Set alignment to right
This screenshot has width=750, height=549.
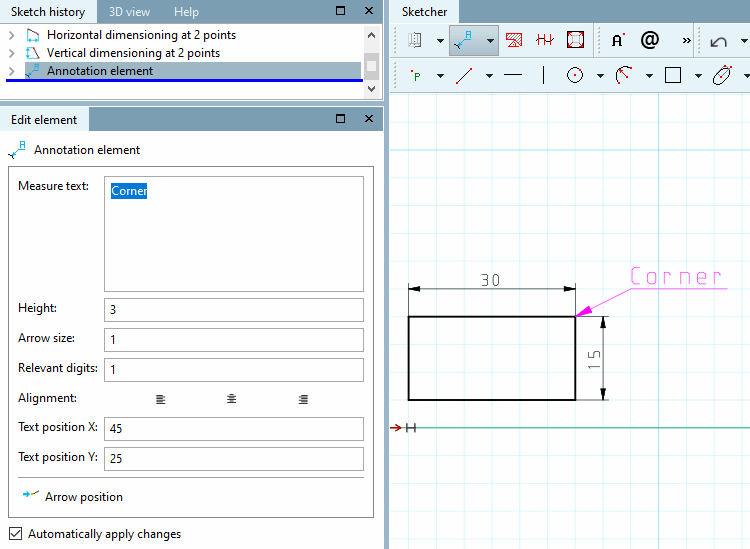303,399
